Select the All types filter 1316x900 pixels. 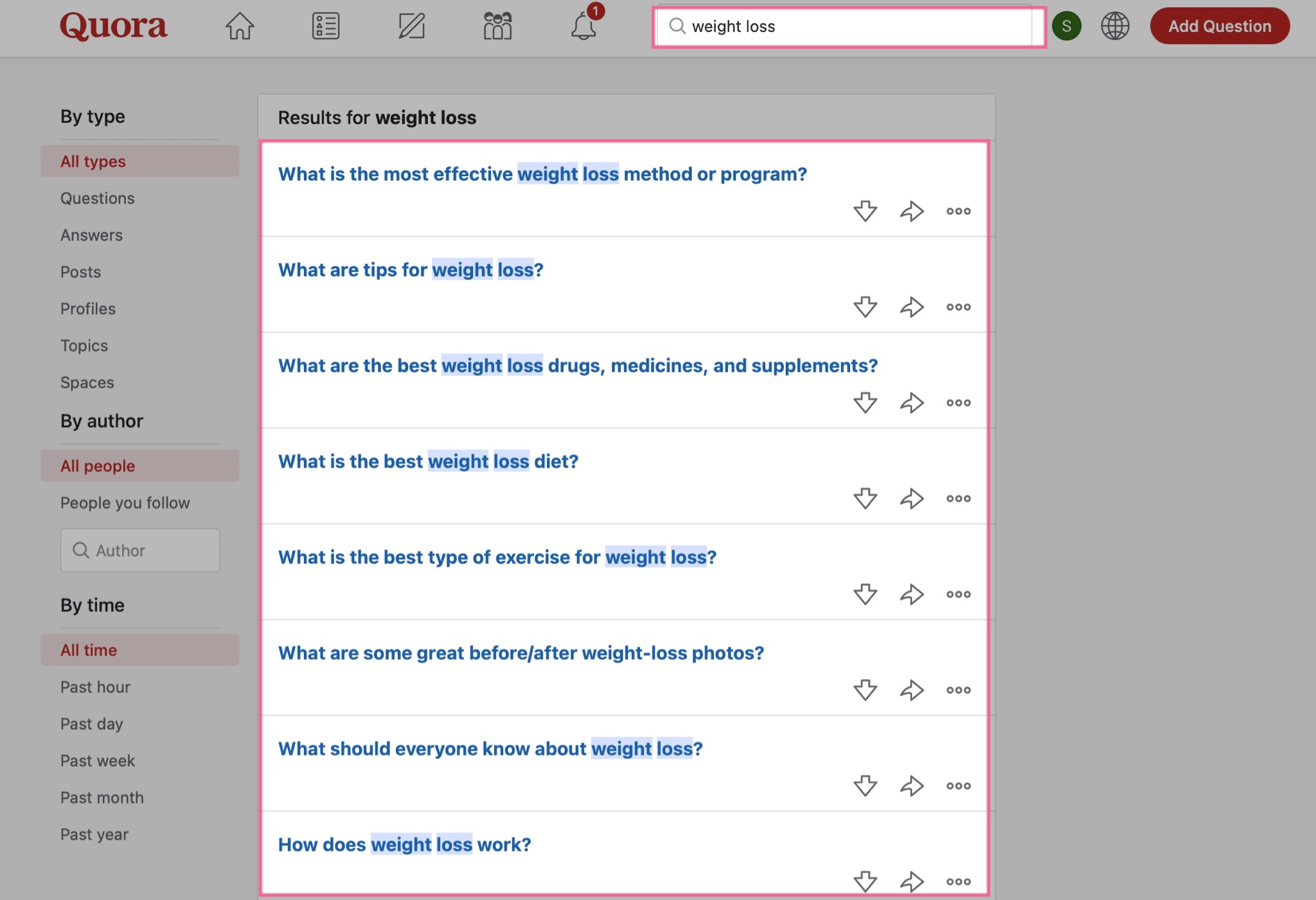click(x=140, y=161)
